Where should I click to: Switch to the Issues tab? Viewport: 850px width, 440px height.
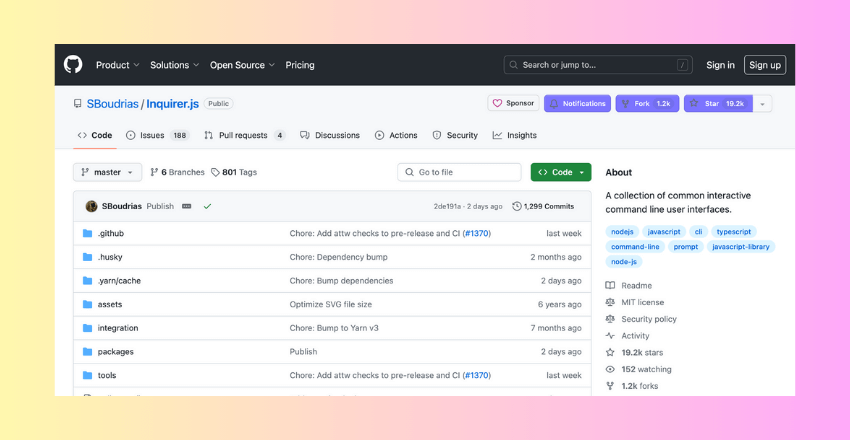(x=158, y=135)
